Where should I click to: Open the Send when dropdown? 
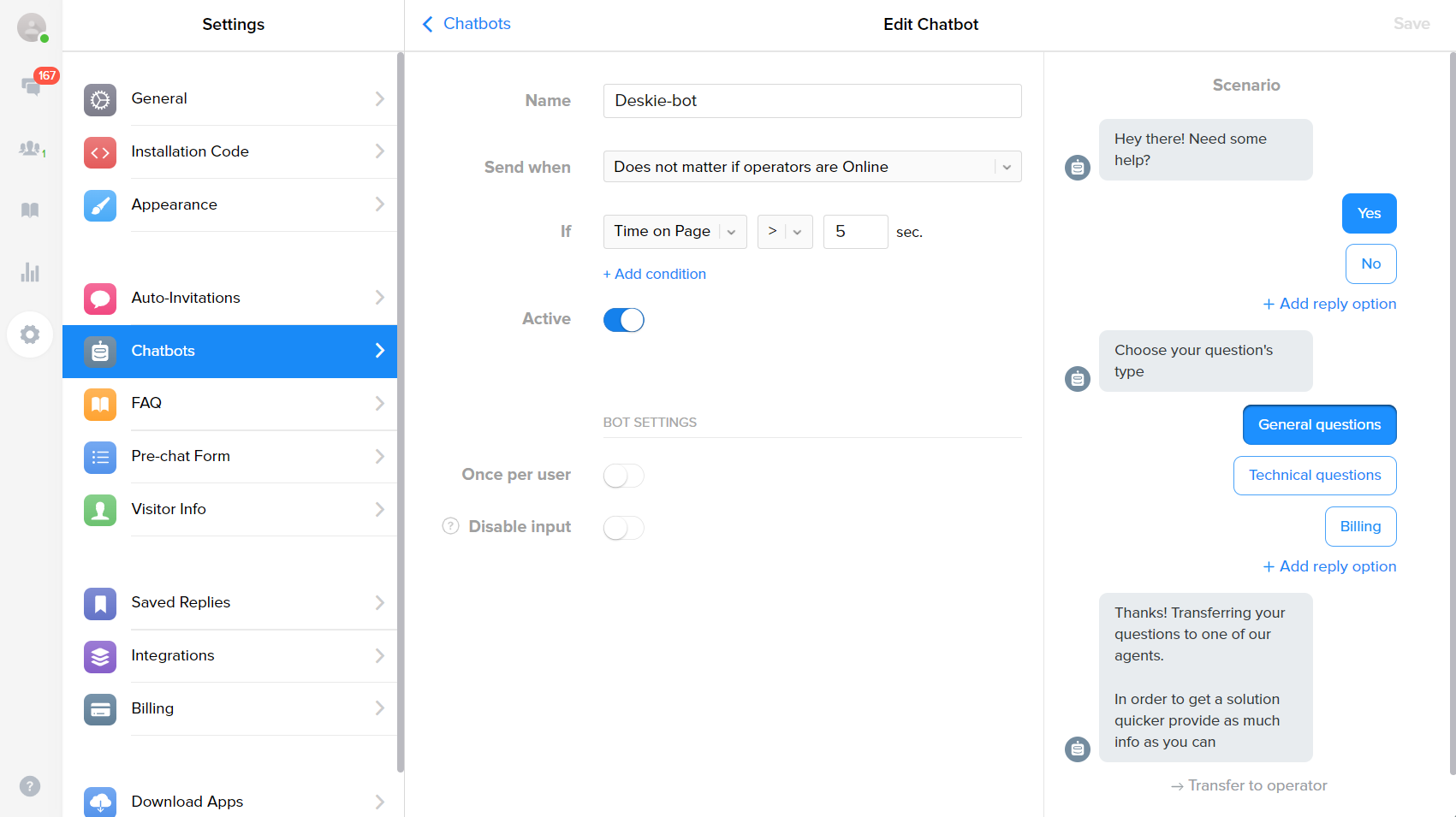812,167
